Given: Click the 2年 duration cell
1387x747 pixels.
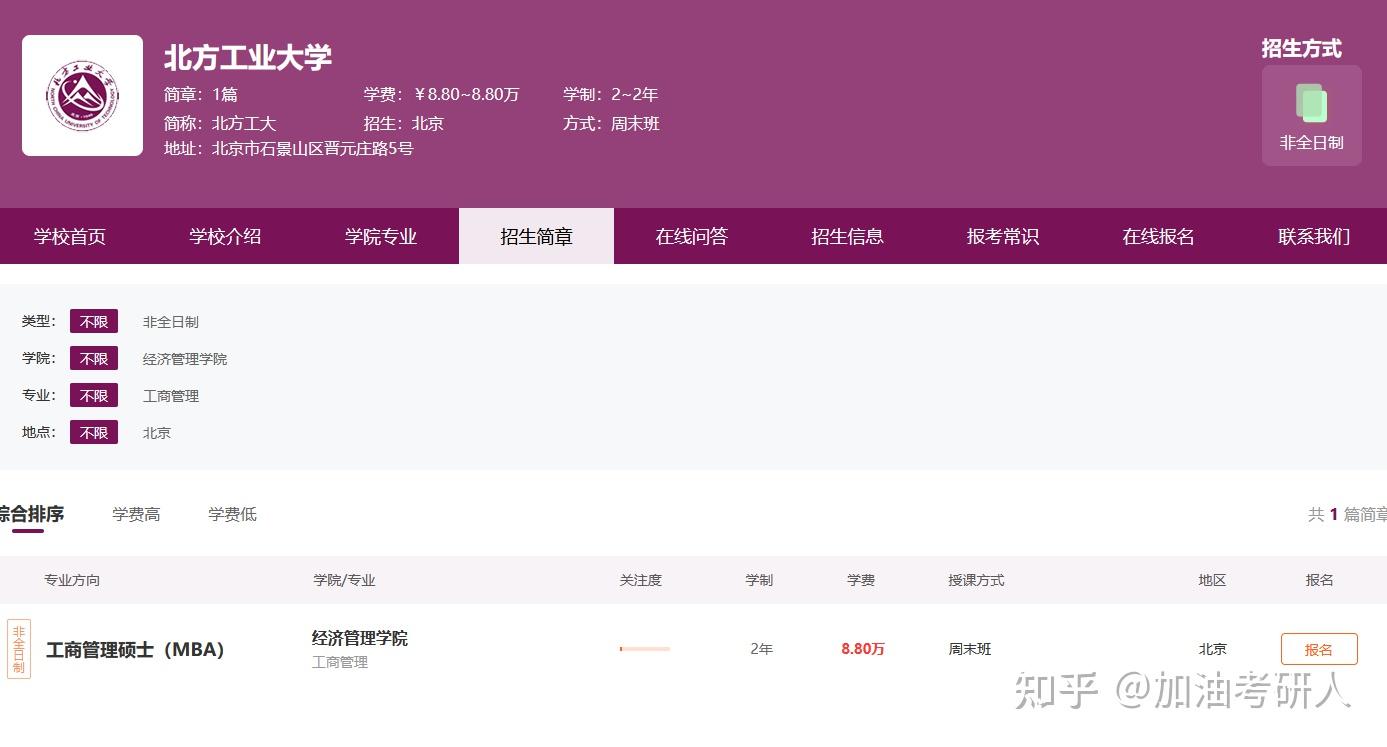Looking at the screenshot, I should click(761, 649).
